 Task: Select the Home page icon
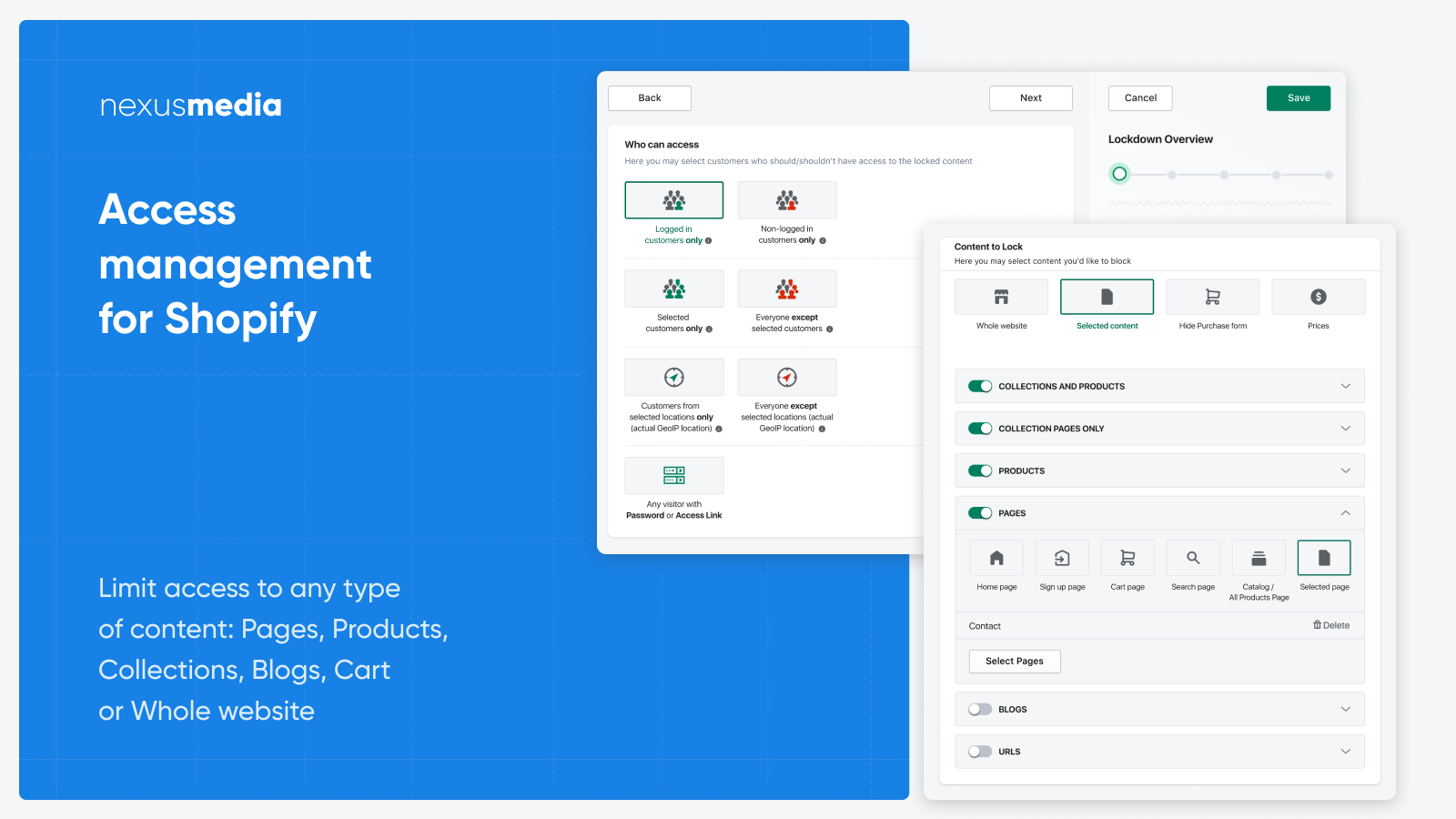coord(996,558)
